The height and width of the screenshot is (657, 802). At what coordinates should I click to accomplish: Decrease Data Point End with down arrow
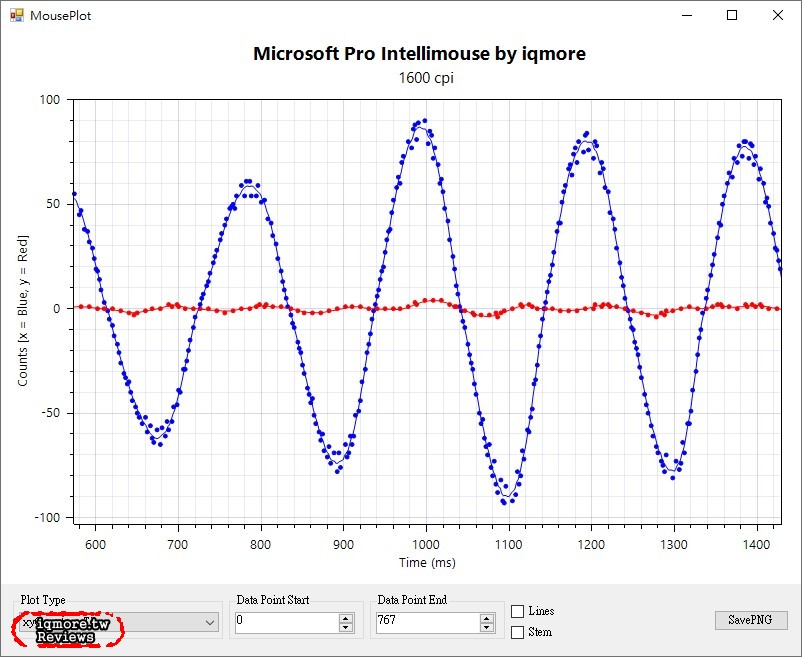tap(487, 627)
